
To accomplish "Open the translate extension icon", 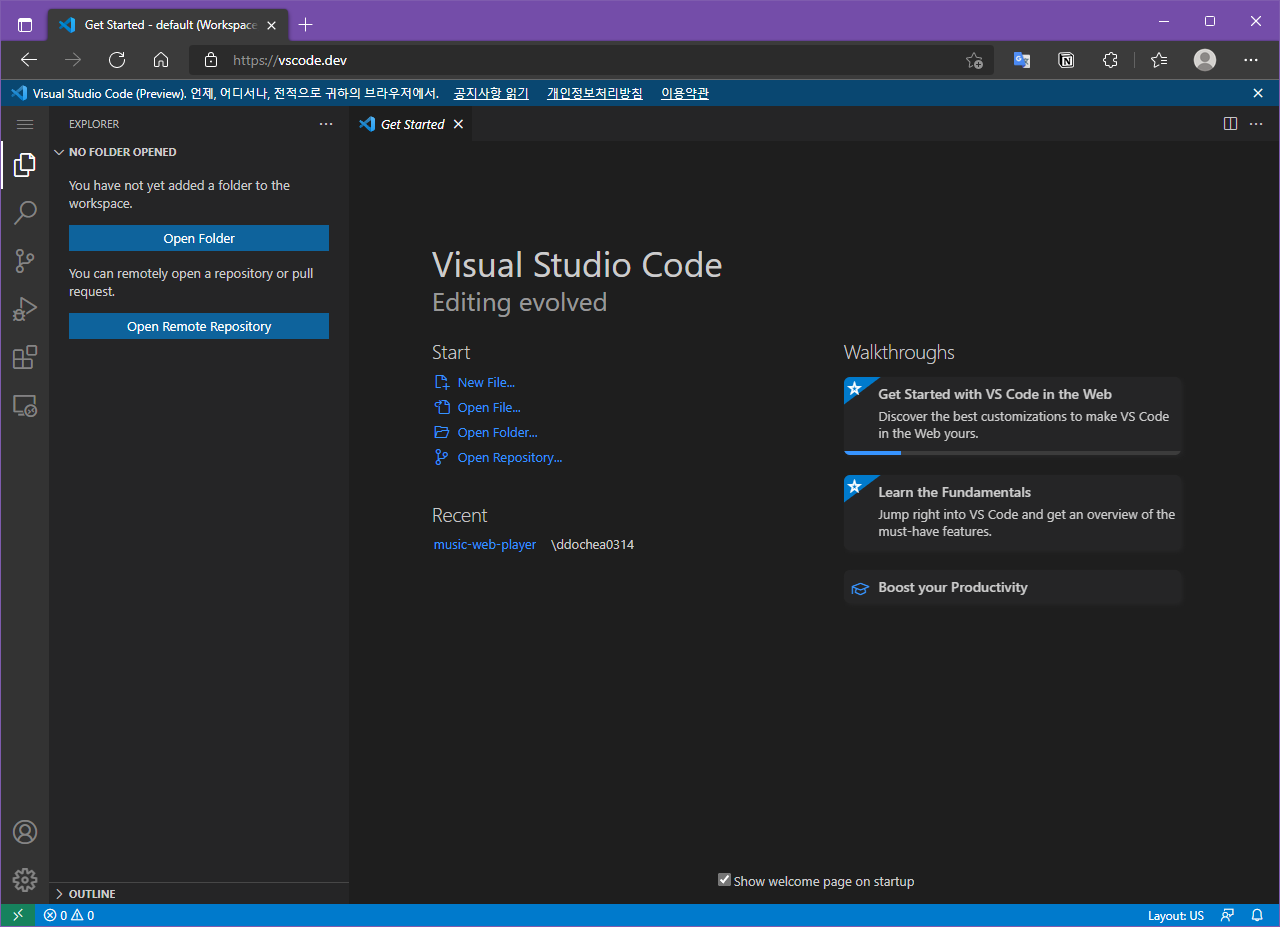I will (x=1022, y=60).
